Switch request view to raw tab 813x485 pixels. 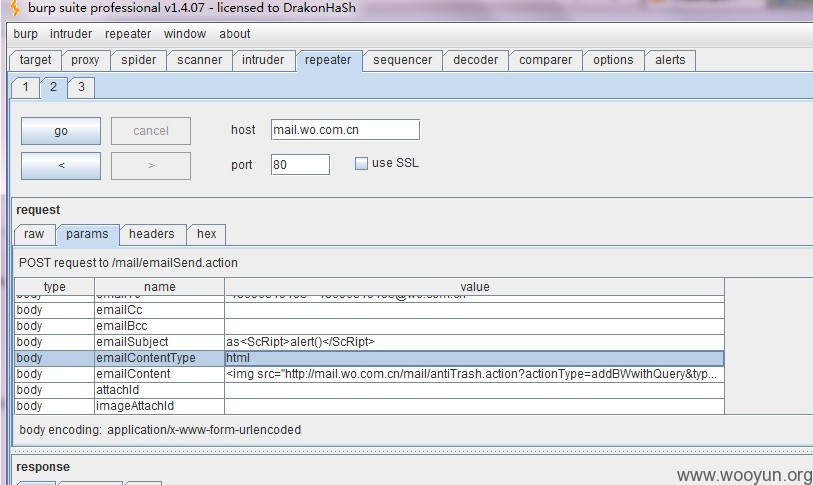[34, 234]
